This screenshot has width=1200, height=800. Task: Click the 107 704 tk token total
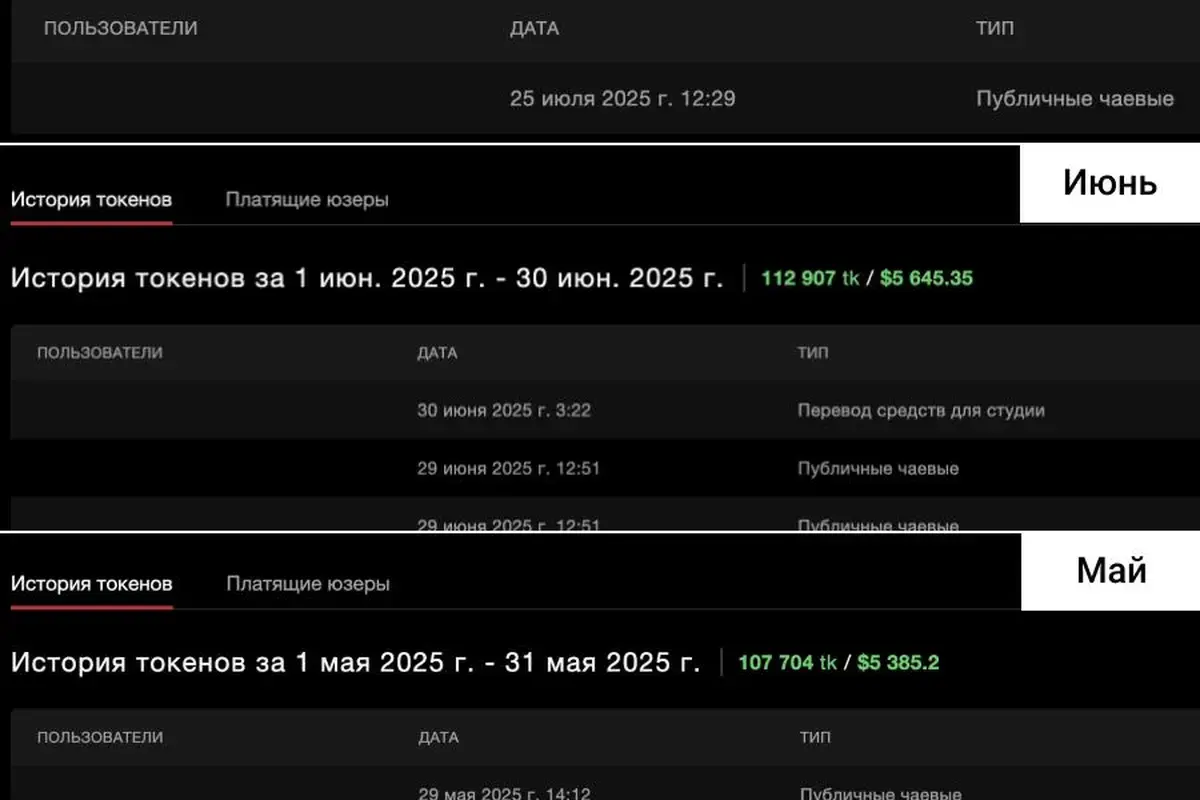pyautogui.click(x=787, y=662)
